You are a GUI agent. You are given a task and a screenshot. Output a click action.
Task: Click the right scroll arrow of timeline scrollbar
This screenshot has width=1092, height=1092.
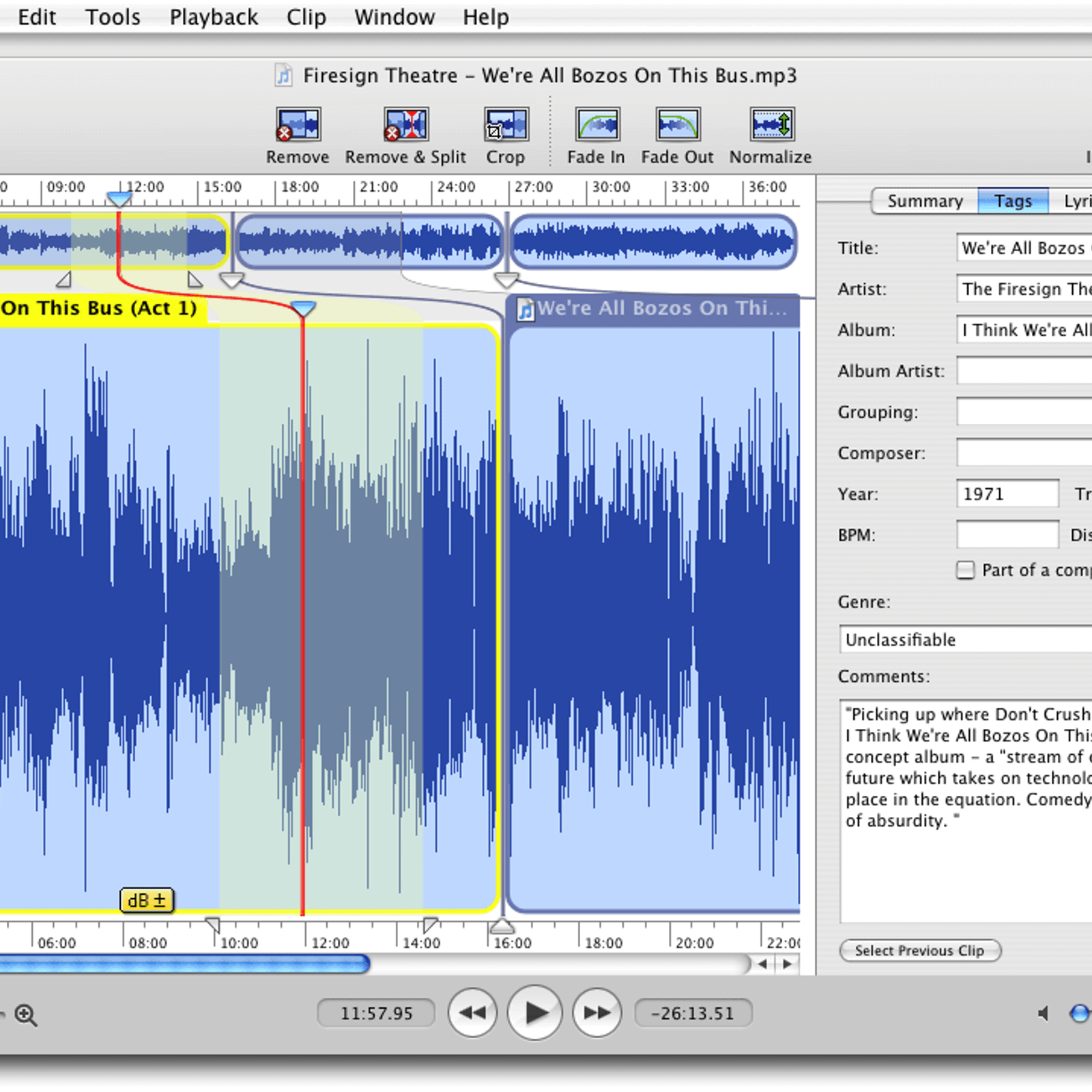(x=787, y=964)
